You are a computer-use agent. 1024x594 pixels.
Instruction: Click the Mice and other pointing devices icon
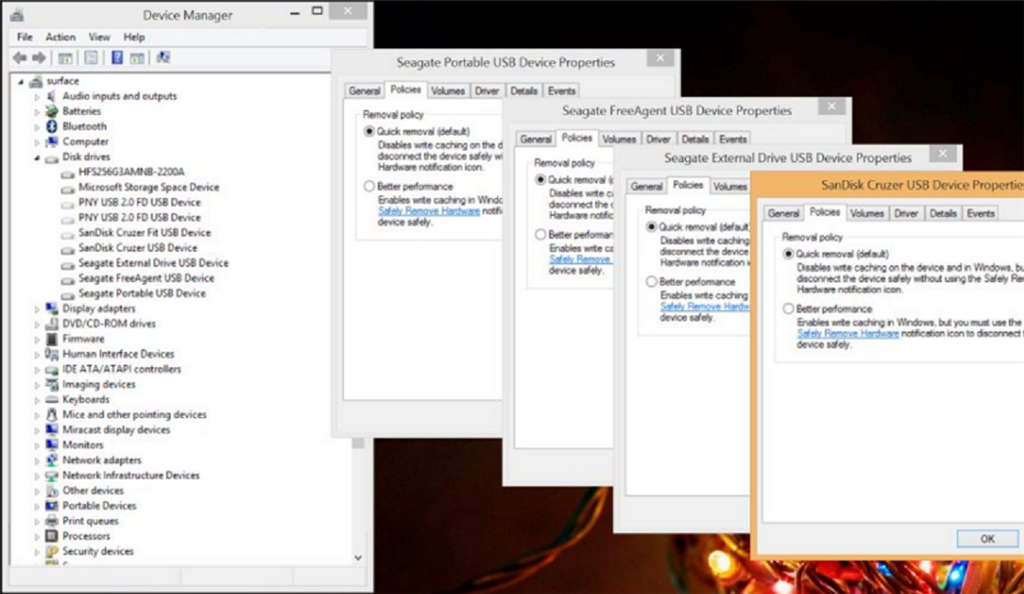[x=52, y=414]
